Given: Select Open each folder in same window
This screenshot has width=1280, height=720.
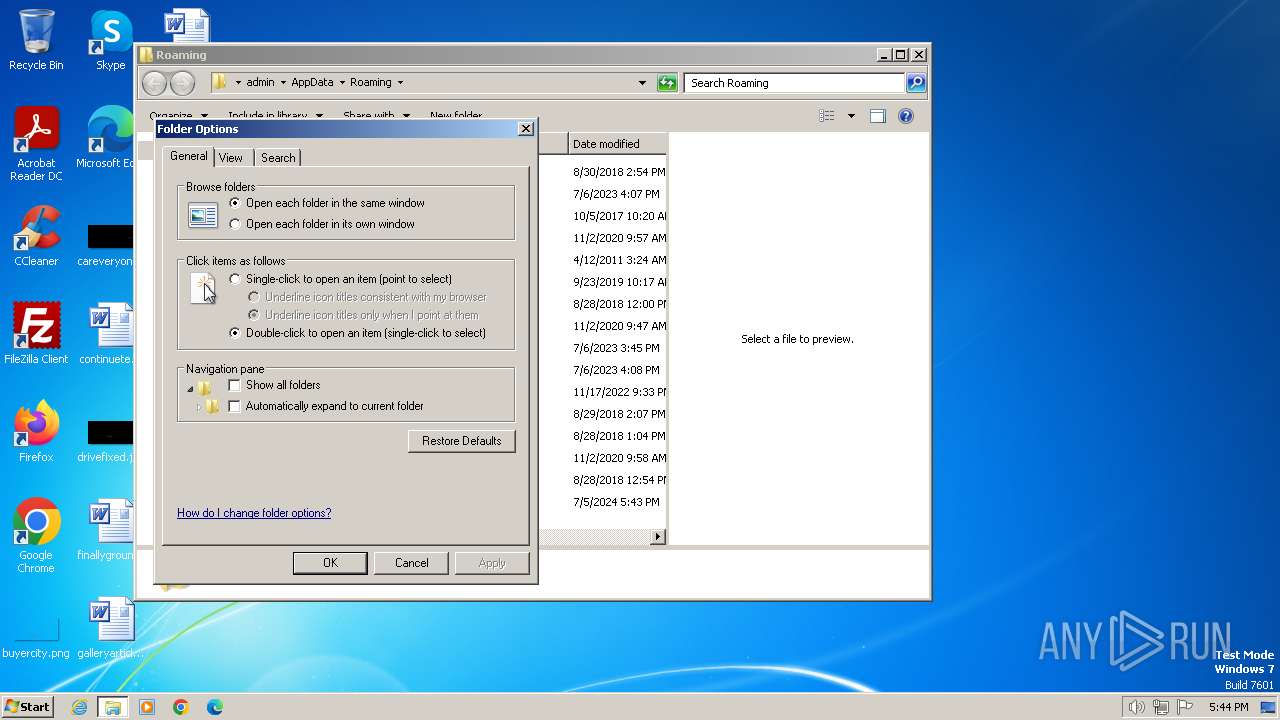Looking at the screenshot, I should [235, 203].
